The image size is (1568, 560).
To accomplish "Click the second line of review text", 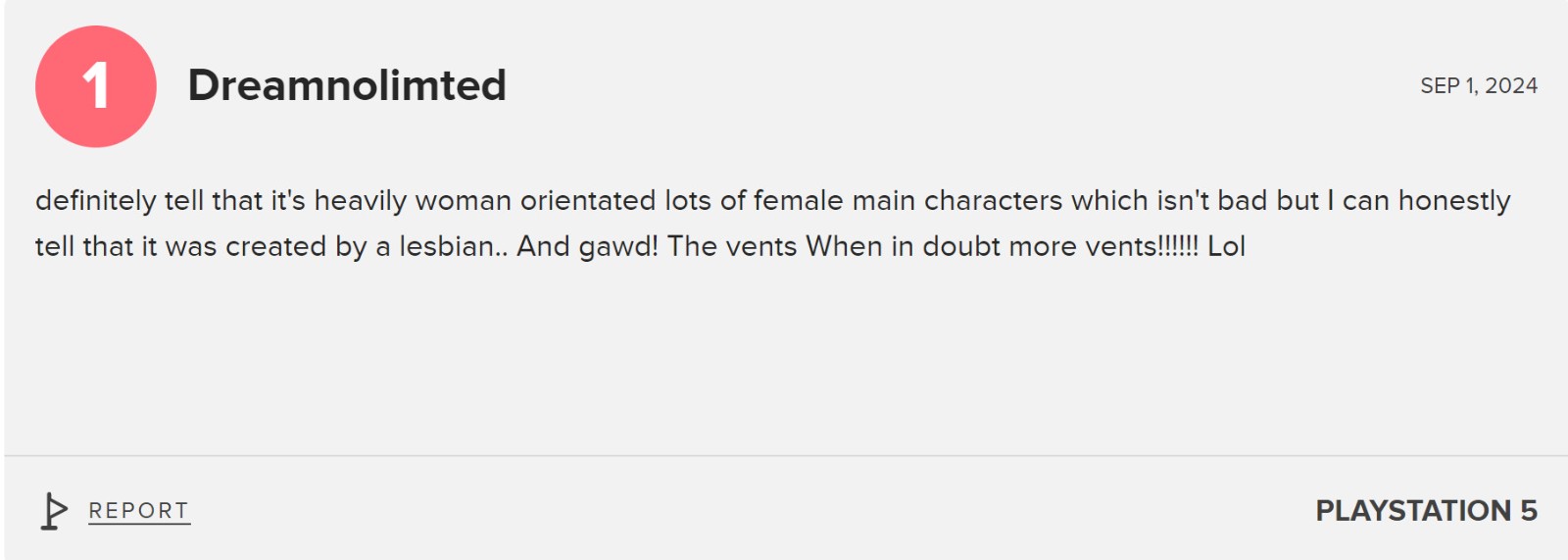I will [639, 246].
